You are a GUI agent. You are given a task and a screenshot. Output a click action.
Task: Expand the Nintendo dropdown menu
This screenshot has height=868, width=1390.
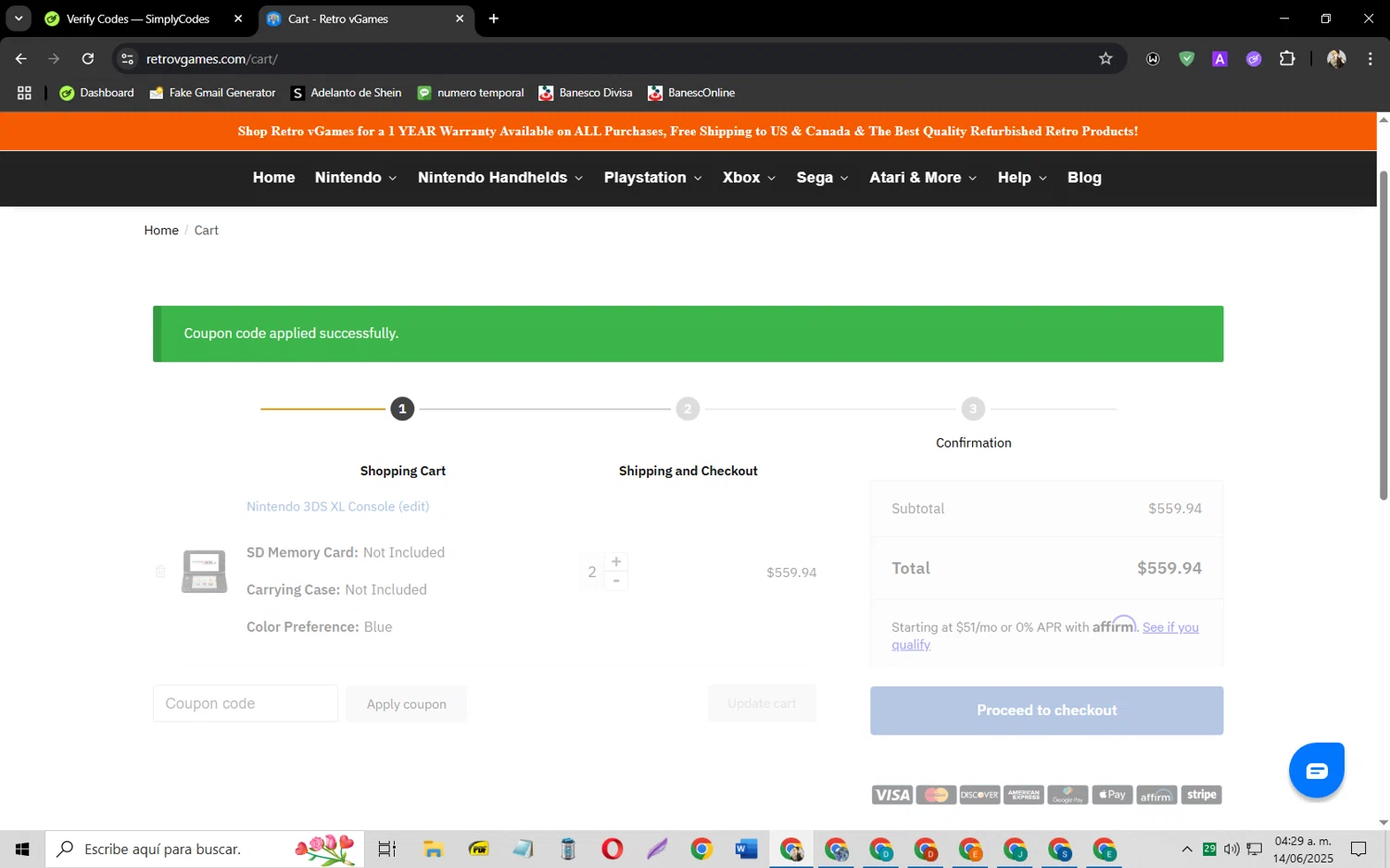pos(356,178)
